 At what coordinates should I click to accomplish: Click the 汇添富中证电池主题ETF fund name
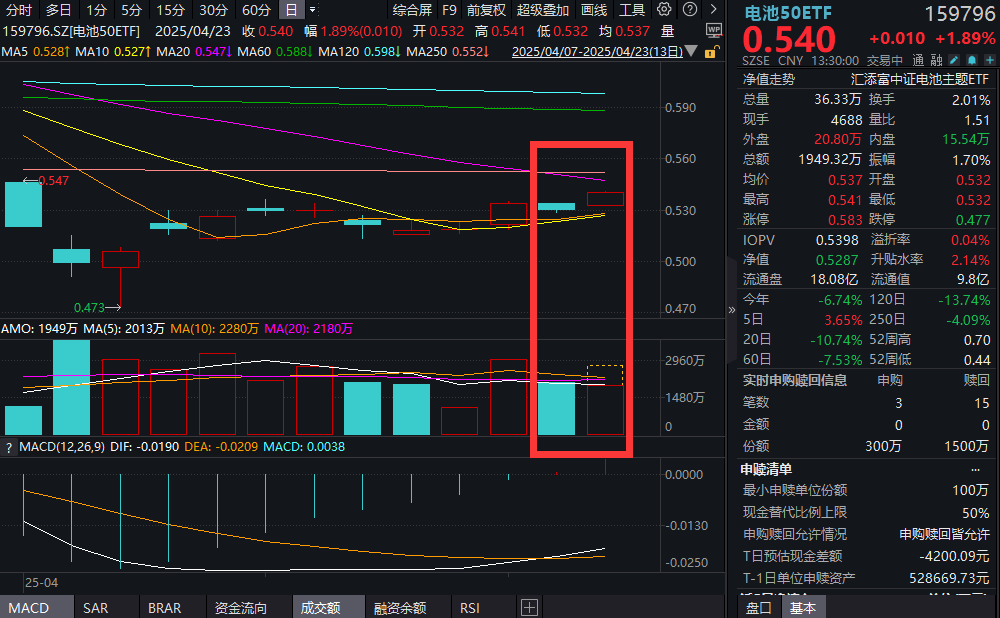920,79
